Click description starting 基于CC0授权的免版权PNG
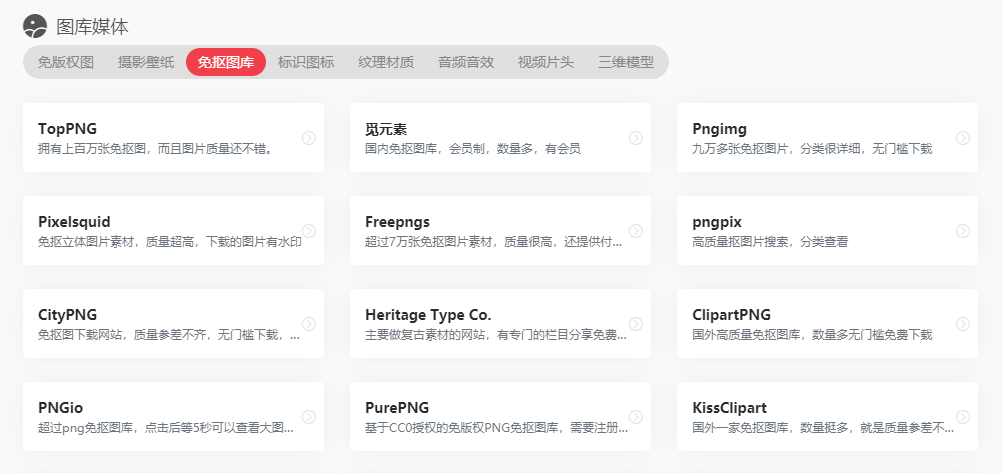The image size is (1003, 473). (496, 428)
